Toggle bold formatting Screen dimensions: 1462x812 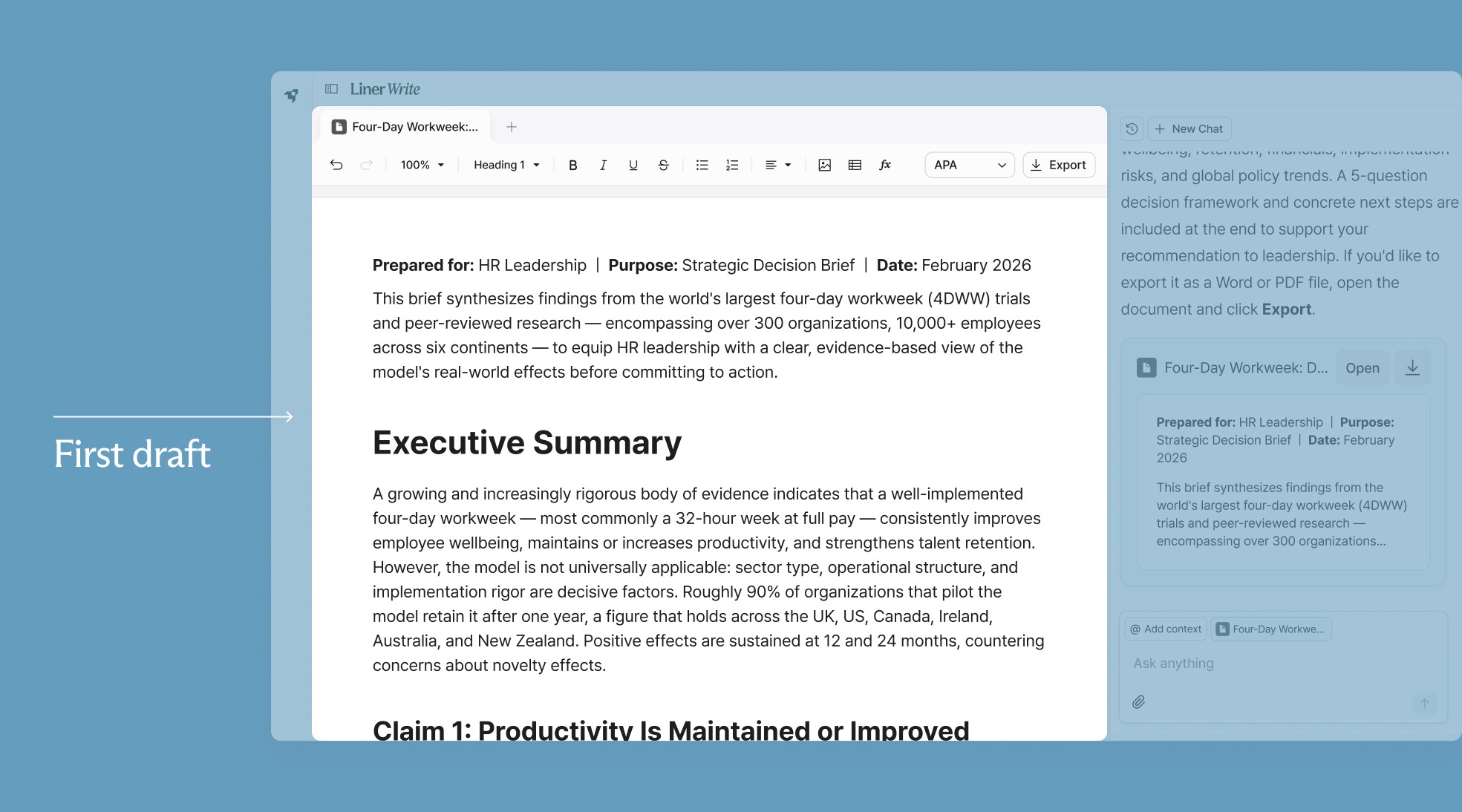pyautogui.click(x=572, y=165)
